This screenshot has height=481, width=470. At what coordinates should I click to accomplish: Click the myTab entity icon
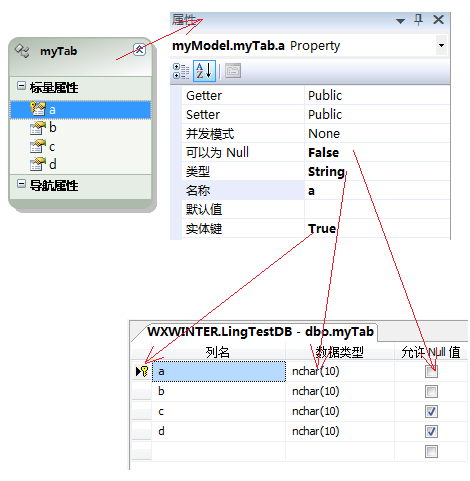coord(22,51)
